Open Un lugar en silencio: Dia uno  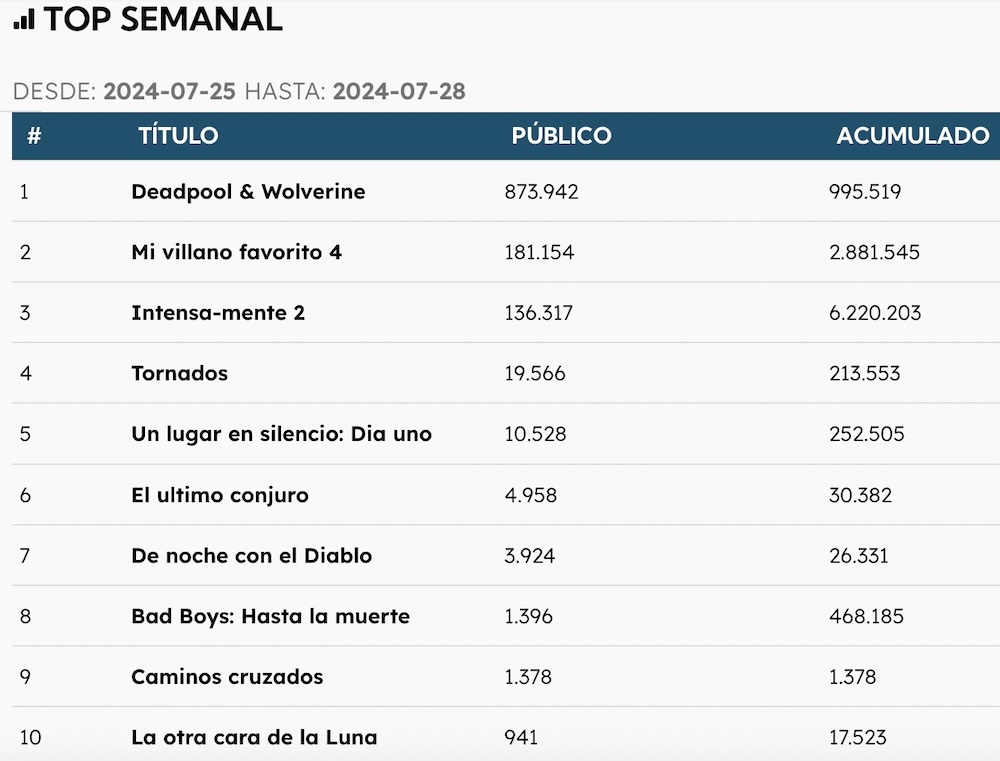pos(281,434)
